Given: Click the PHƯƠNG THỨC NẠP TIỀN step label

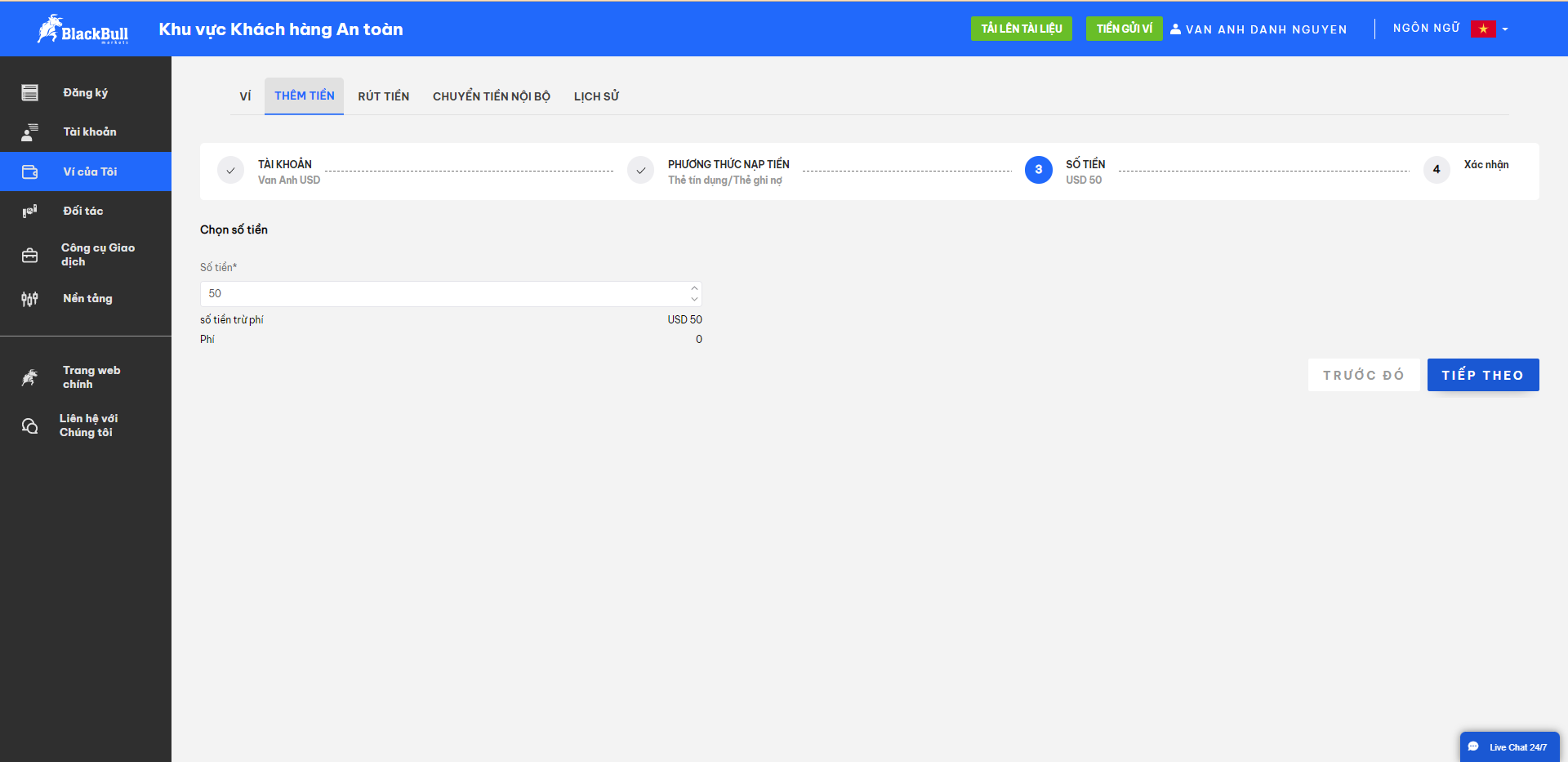Looking at the screenshot, I should (x=728, y=164).
